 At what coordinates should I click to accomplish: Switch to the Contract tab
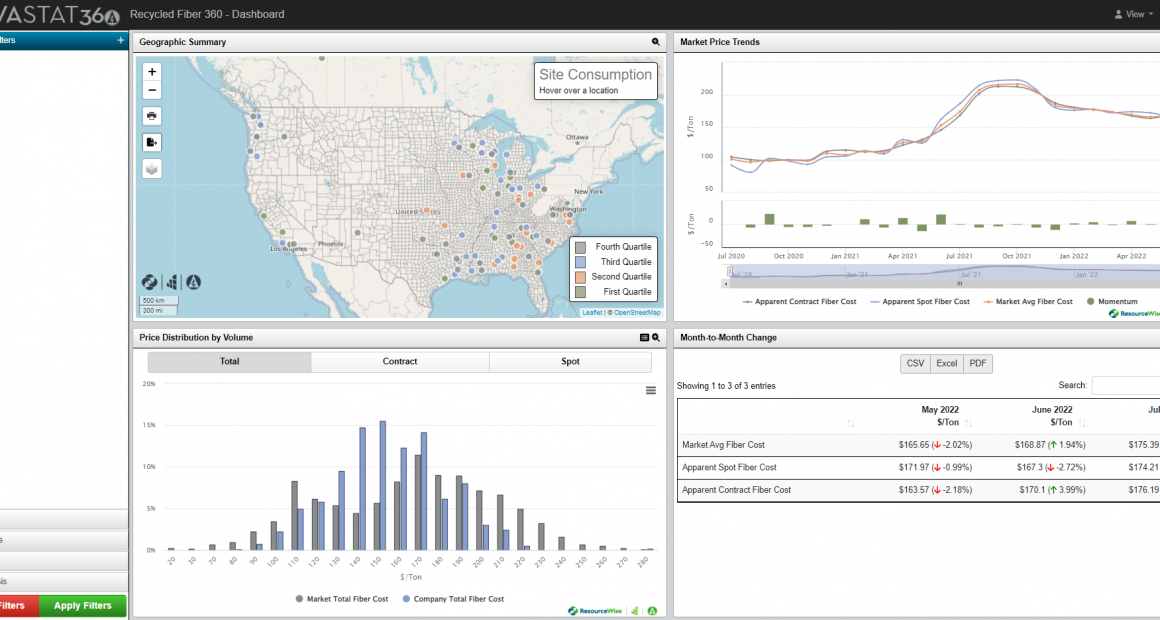(400, 362)
